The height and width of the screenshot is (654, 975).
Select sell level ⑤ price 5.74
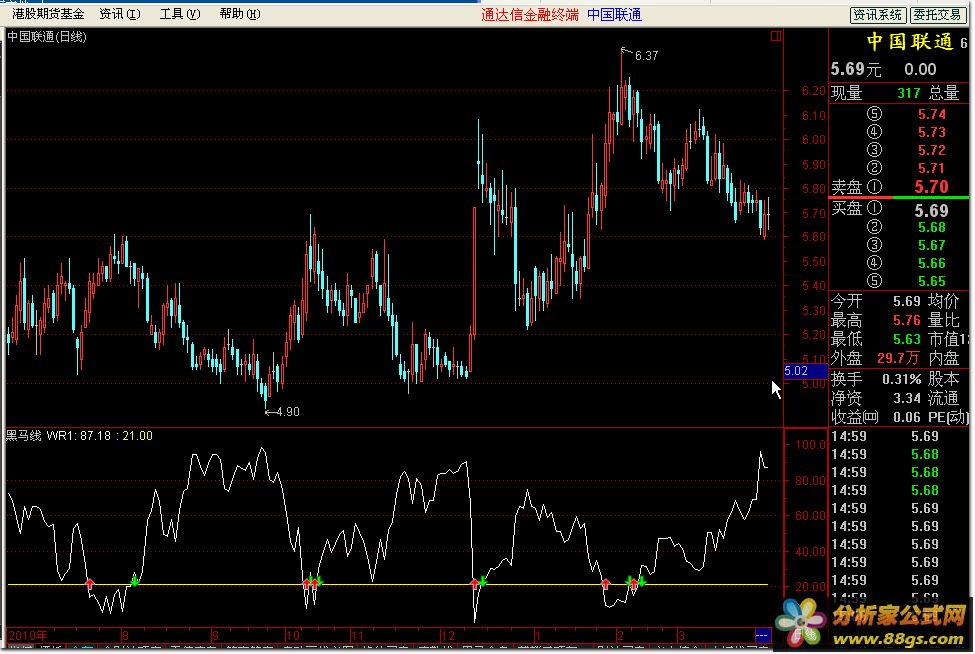pos(931,114)
